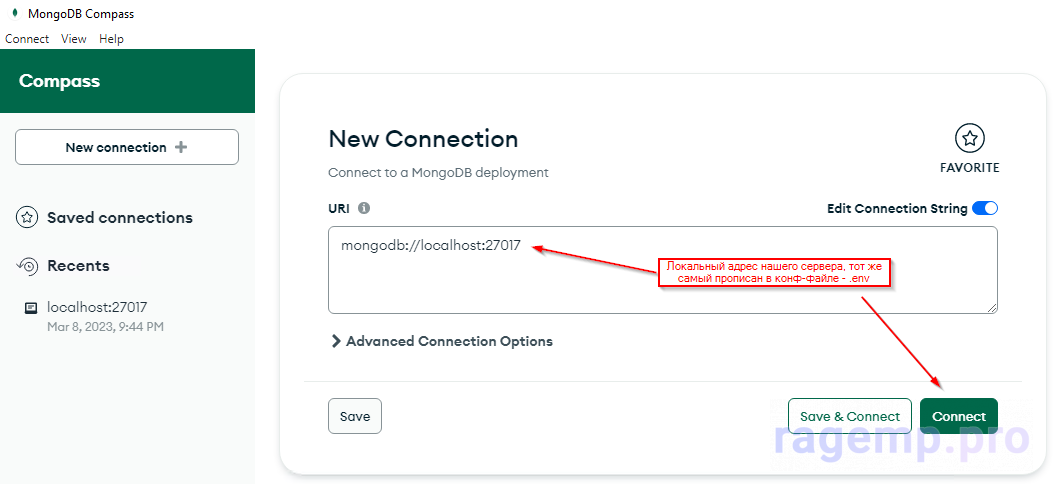Image resolution: width=1057 pixels, height=484 pixels.
Task: Click the URI info icon
Action: [x=364, y=208]
